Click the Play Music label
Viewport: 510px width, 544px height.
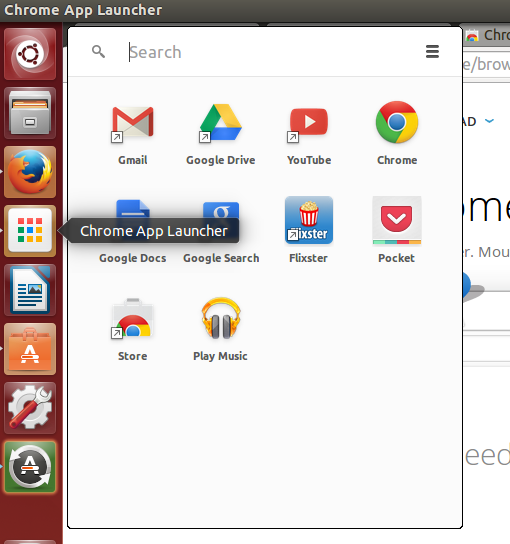coord(220,356)
